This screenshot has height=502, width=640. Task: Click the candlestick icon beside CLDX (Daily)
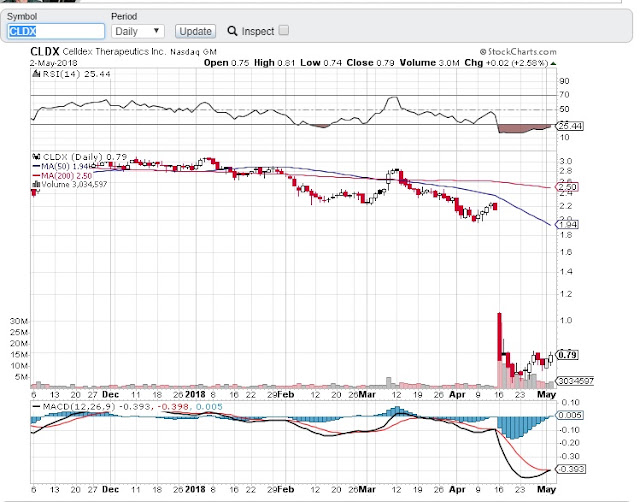click(36, 157)
